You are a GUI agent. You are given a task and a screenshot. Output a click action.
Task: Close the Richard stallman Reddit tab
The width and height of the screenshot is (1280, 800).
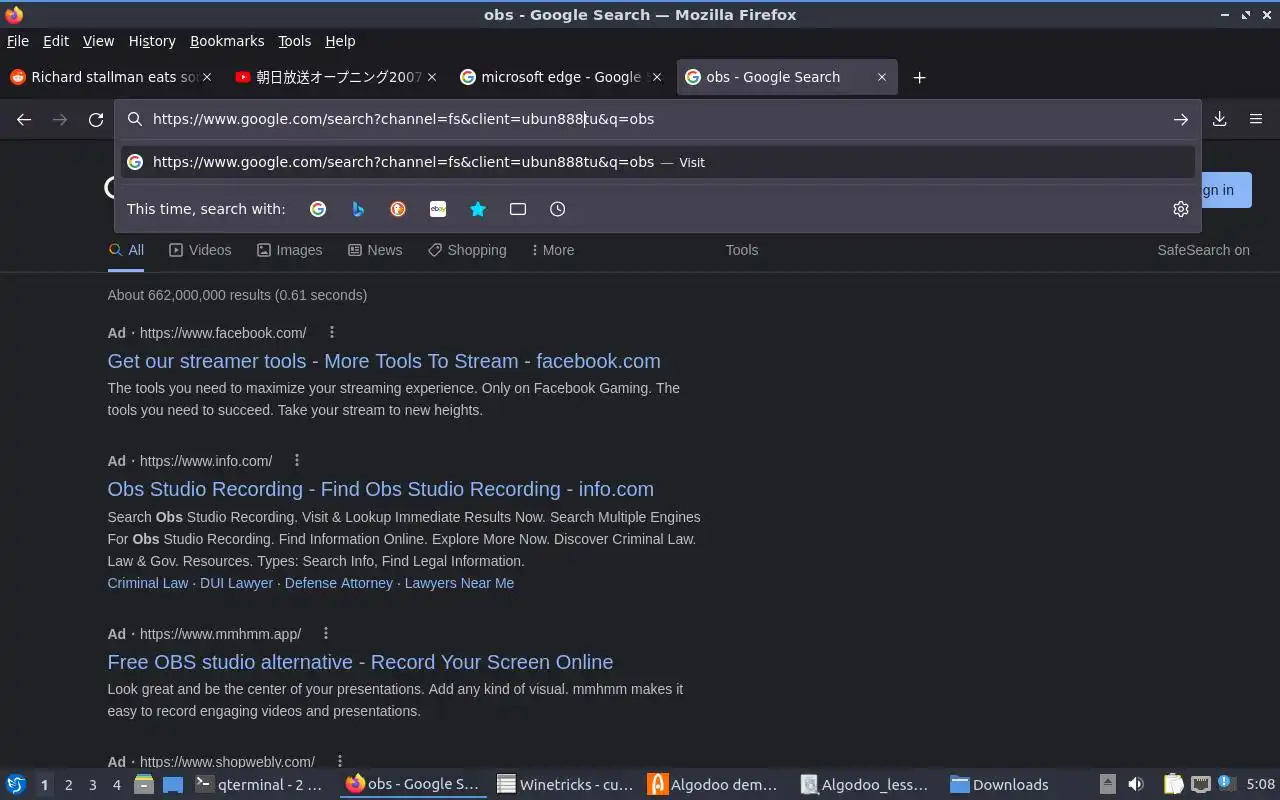207,77
